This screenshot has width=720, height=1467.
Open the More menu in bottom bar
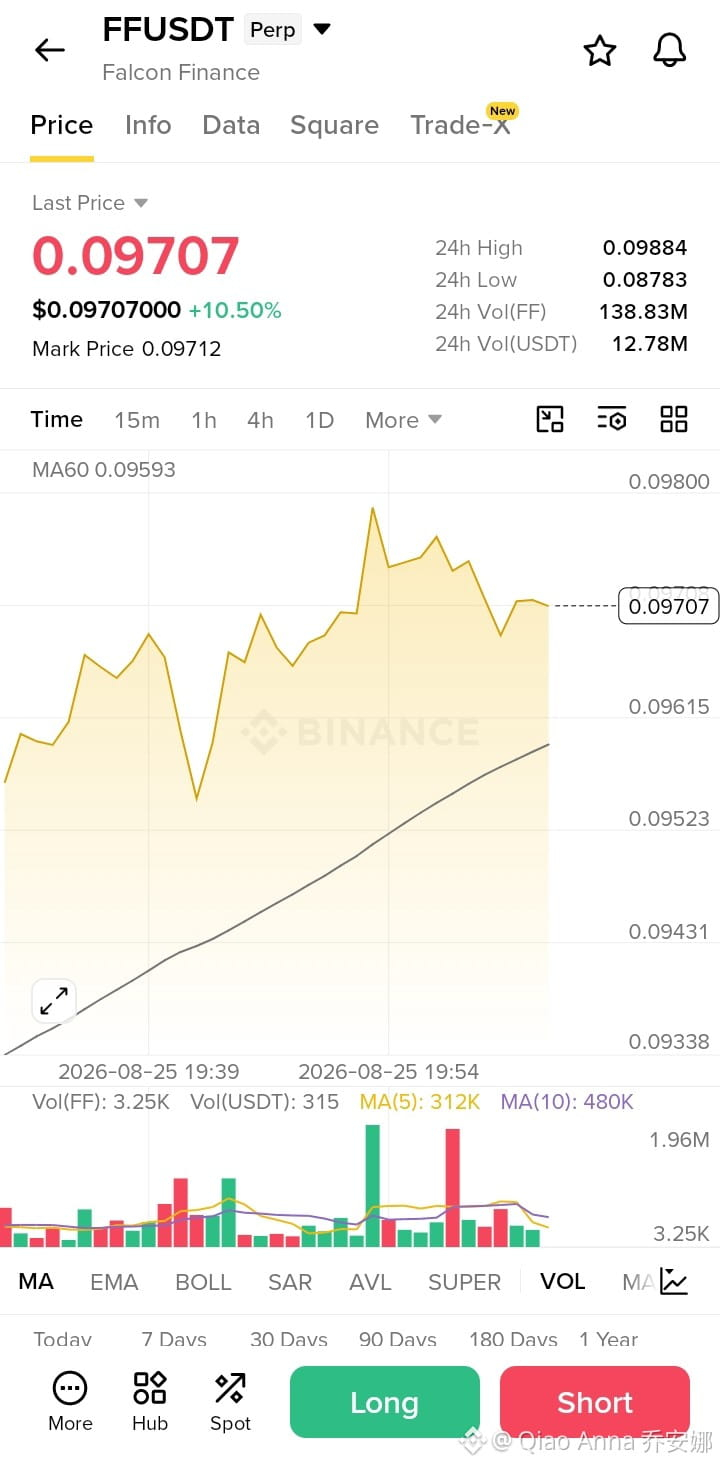70,1401
